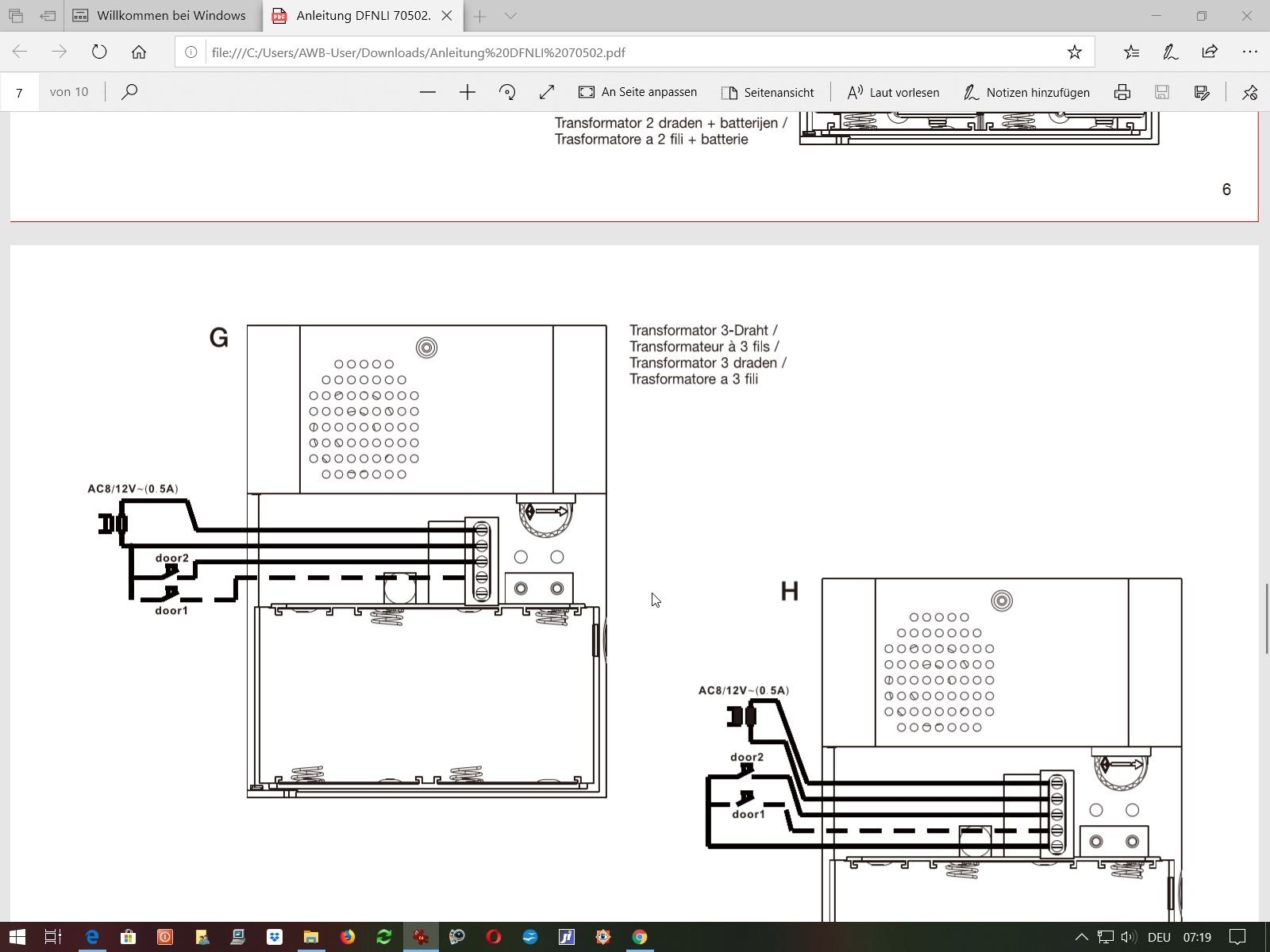Pin the PDF toolbar

point(1249,92)
